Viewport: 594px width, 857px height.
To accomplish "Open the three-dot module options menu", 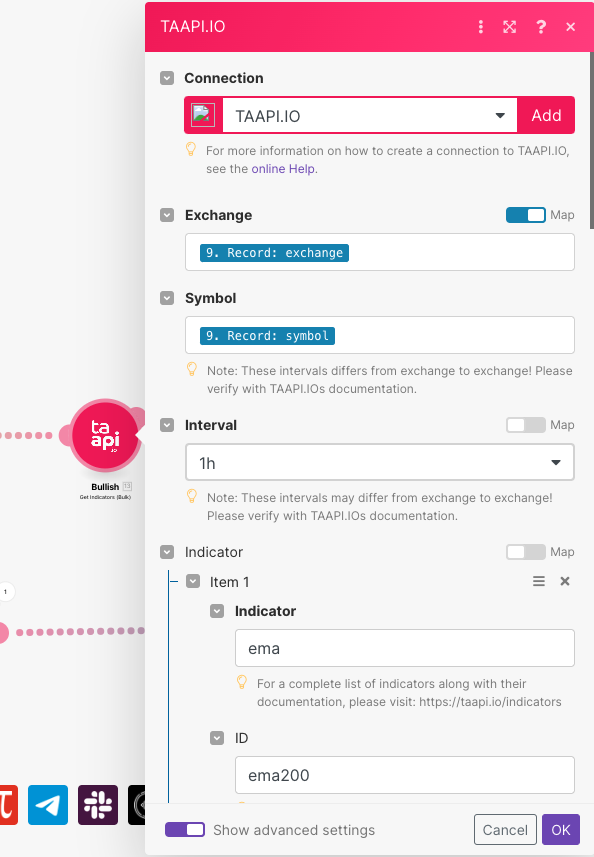I will tap(480, 27).
